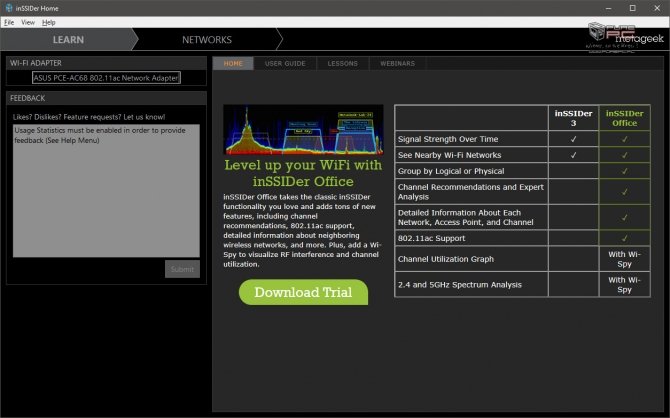Click the 'See Nearby Wi-Fi Networks' row label

[x=450, y=155]
